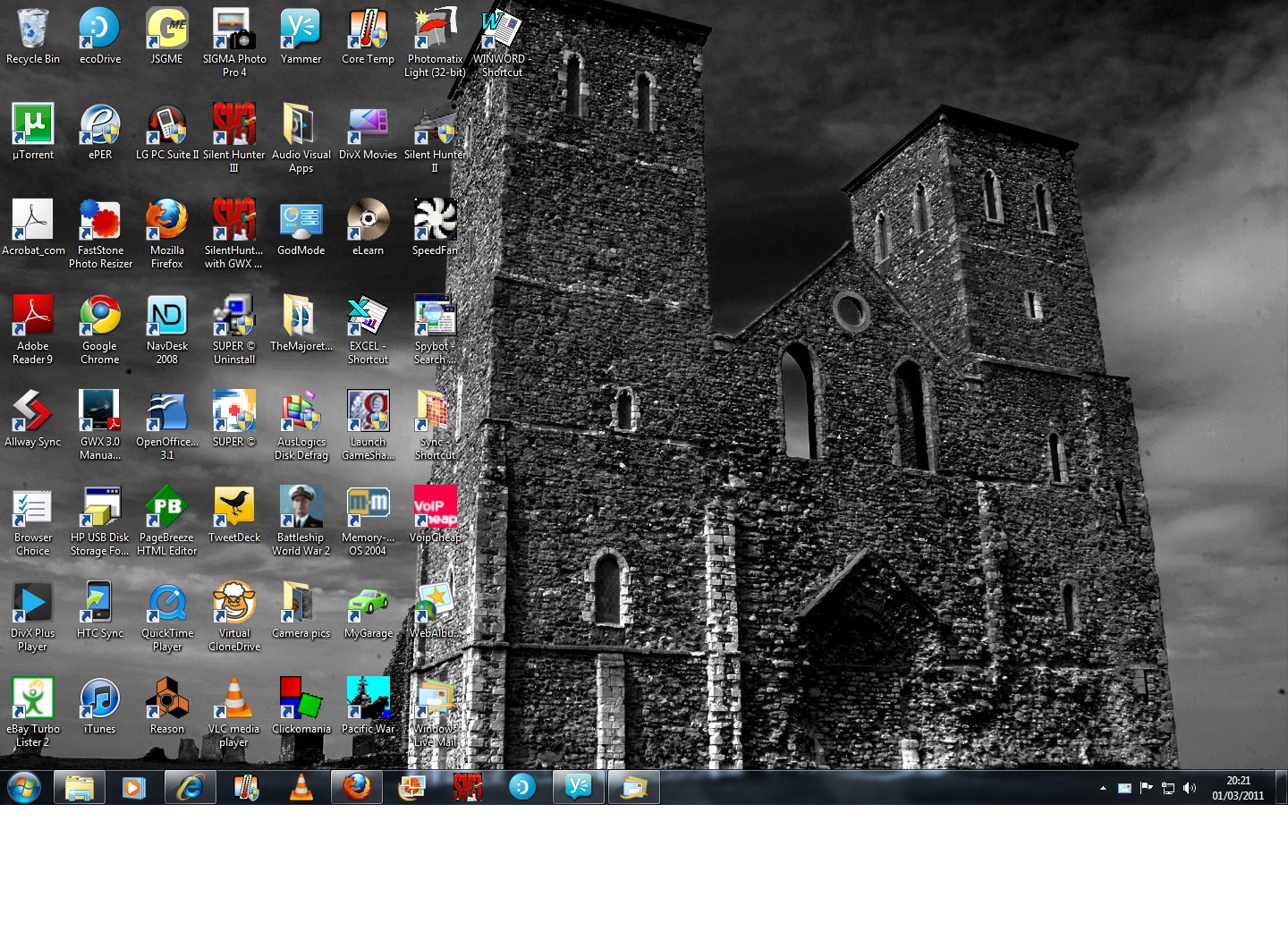Select the Google Chrome desktop icon

(x=99, y=317)
